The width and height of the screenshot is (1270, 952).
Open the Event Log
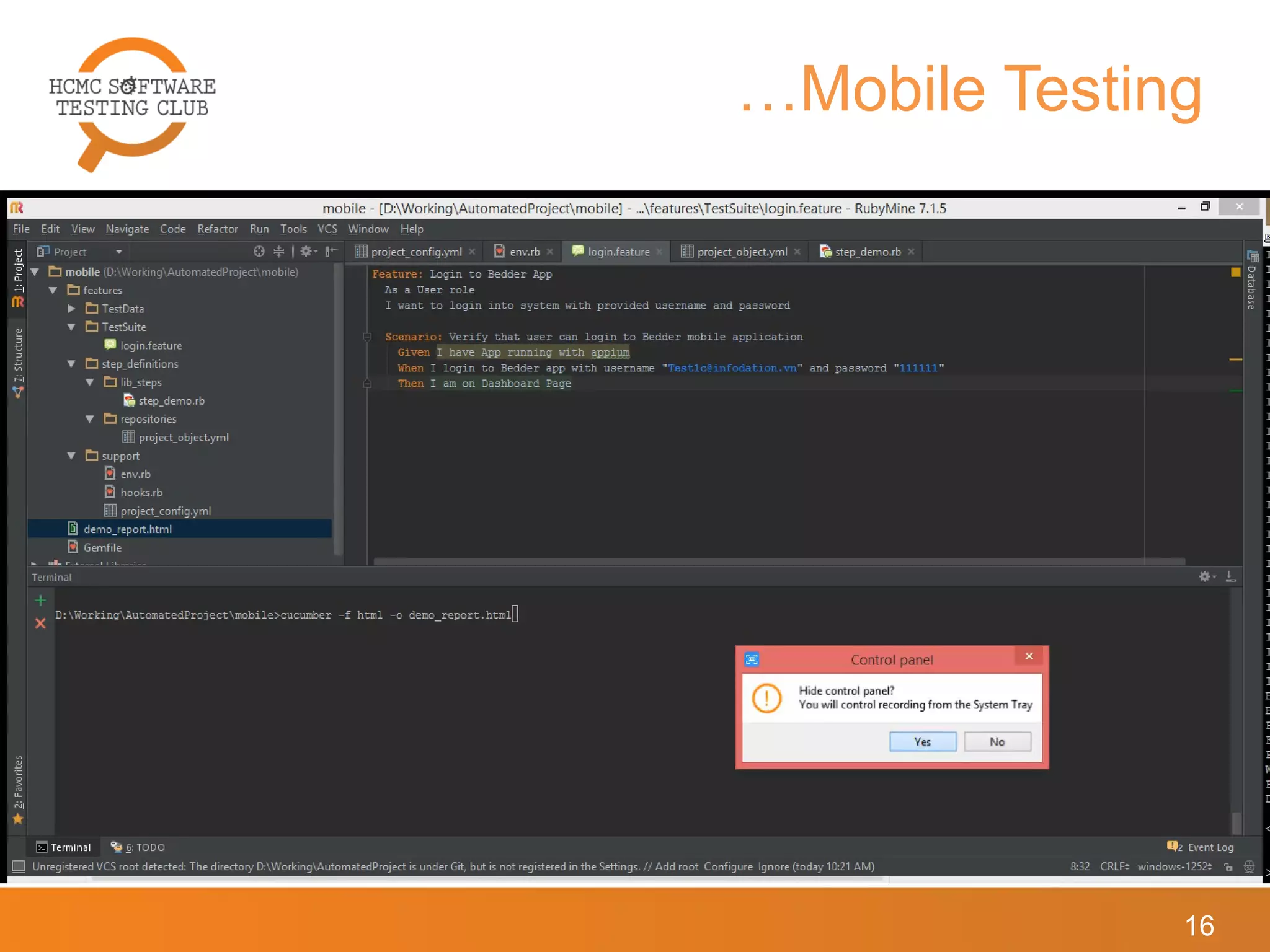(1201, 847)
